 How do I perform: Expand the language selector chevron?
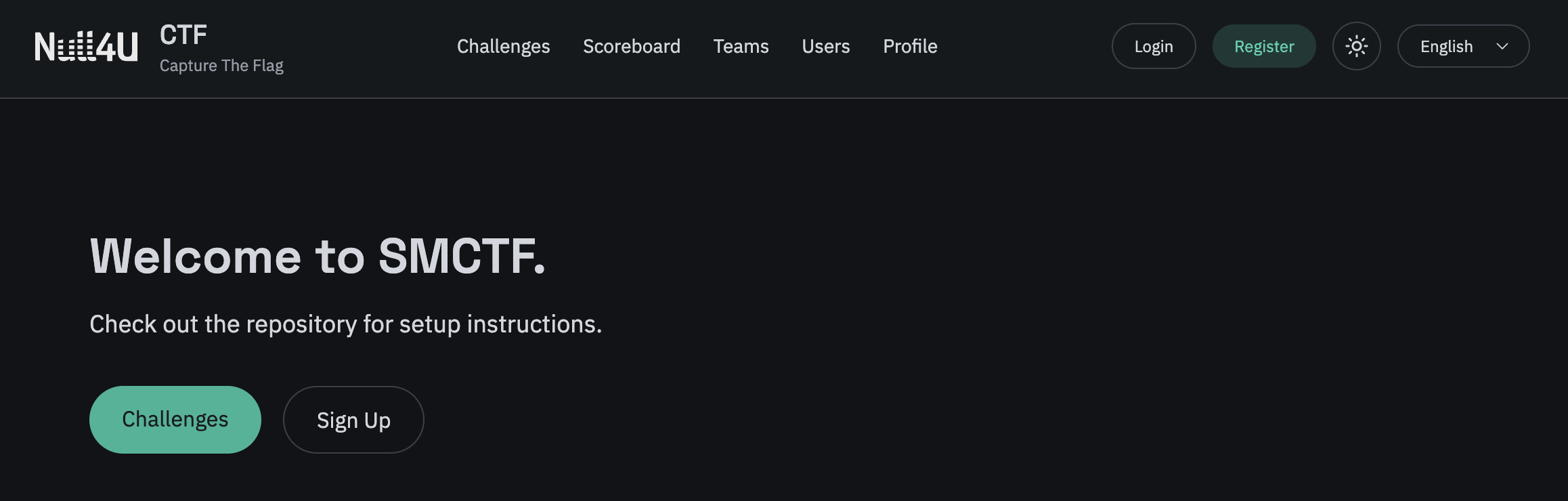(x=1502, y=47)
